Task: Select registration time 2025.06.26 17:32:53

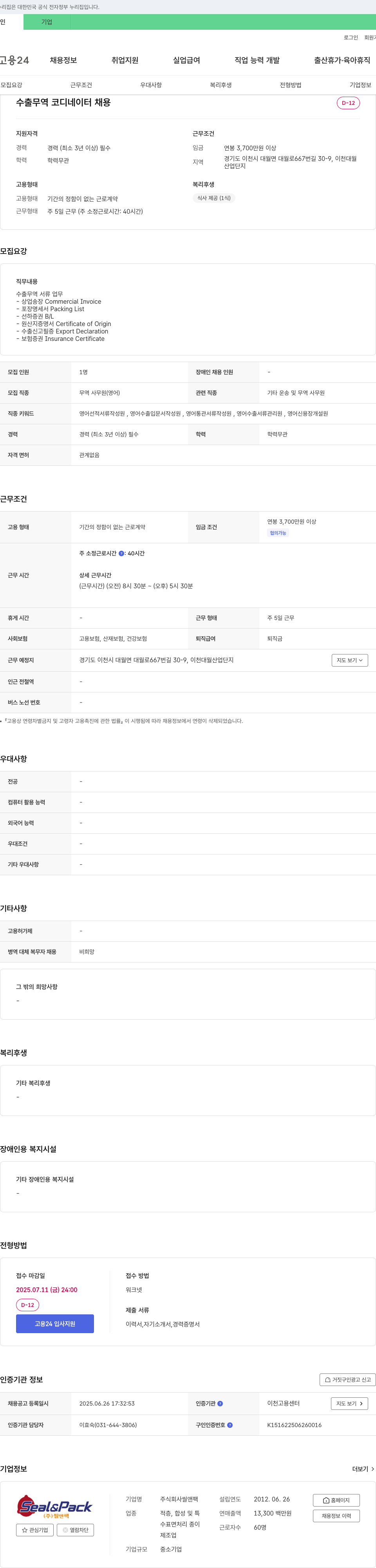Action: tap(107, 1404)
